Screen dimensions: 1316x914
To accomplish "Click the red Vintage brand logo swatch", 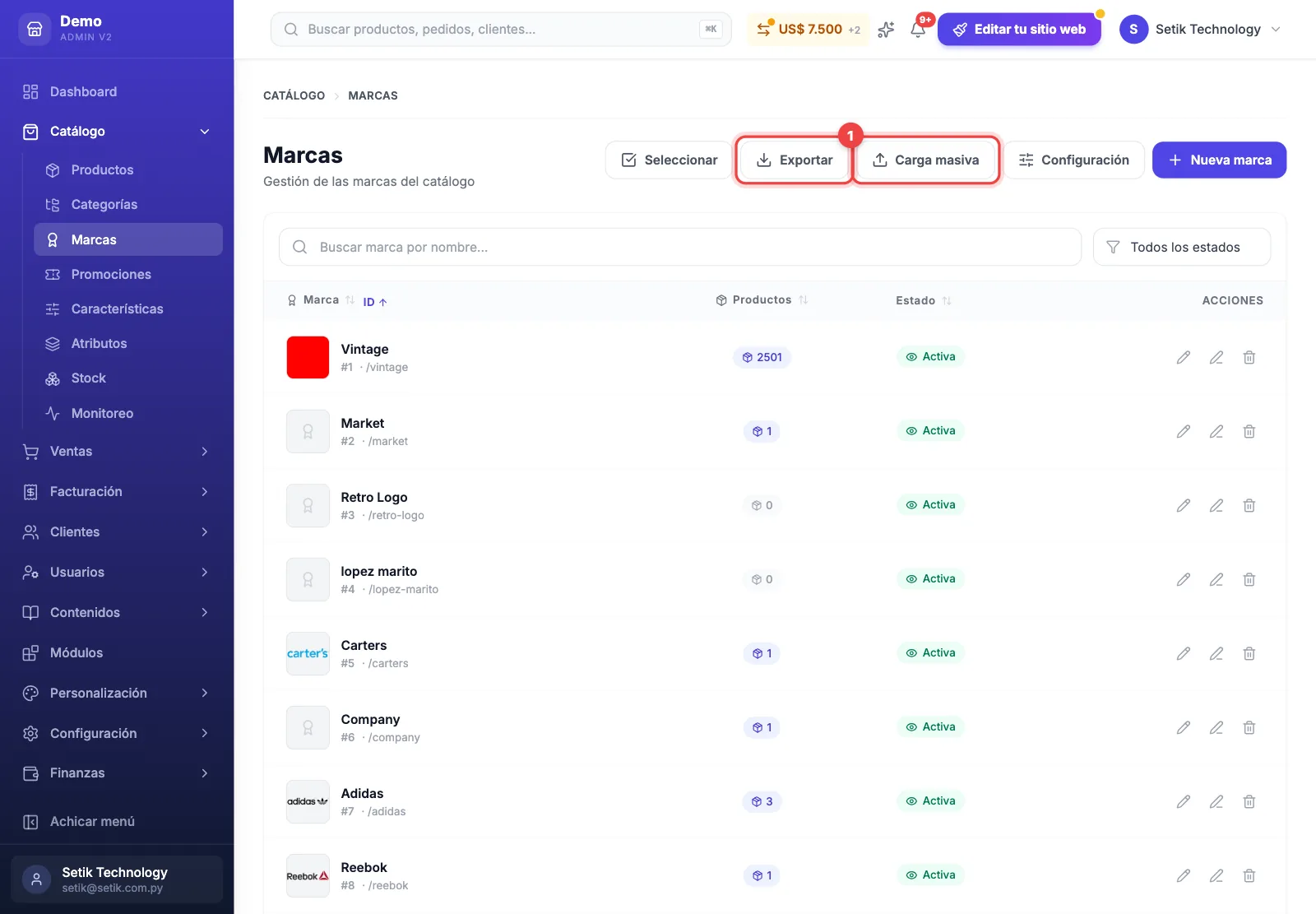I will pos(308,357).
